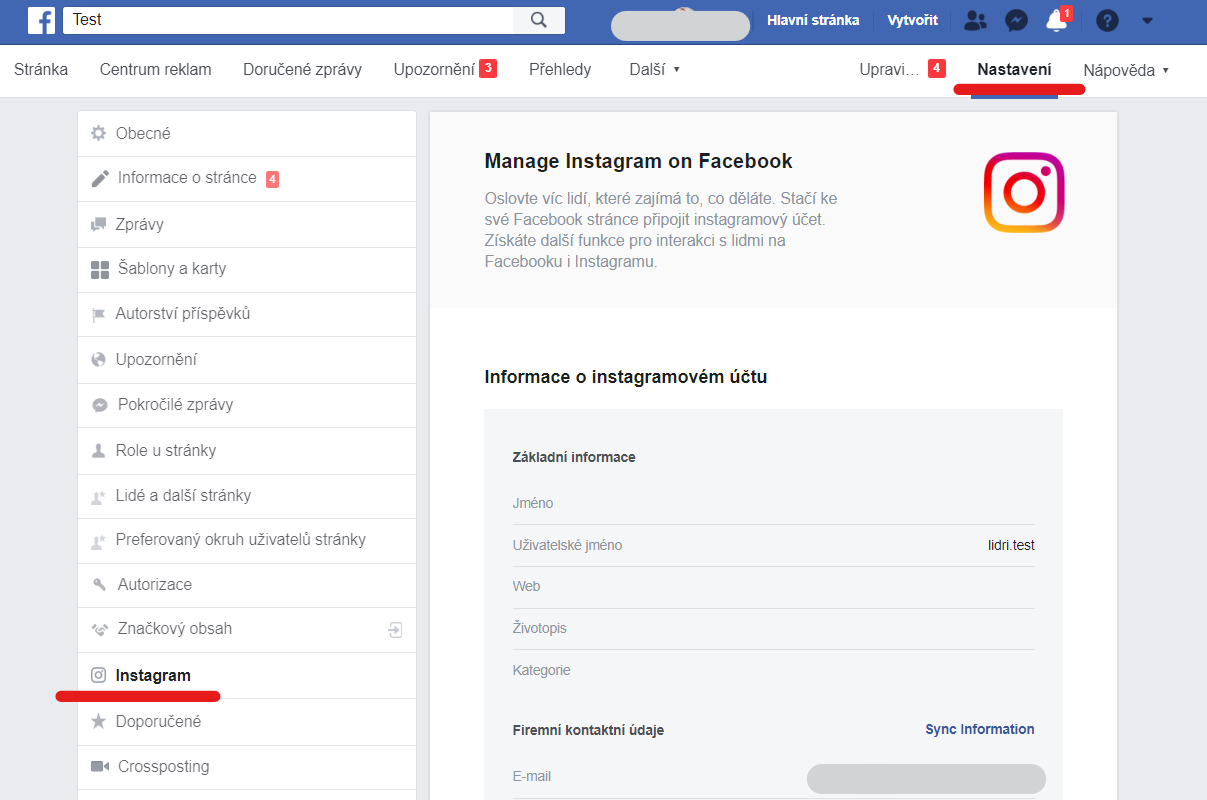This screenshot has width=1207, height=800.
Task: Click the Vytvořit link
Action: [912, 20]
